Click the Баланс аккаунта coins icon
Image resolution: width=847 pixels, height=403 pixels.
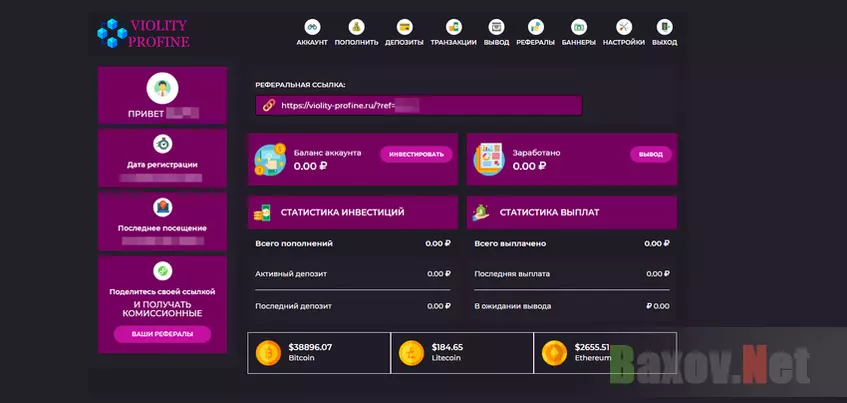pyautogui.click(x=270, y=159)
